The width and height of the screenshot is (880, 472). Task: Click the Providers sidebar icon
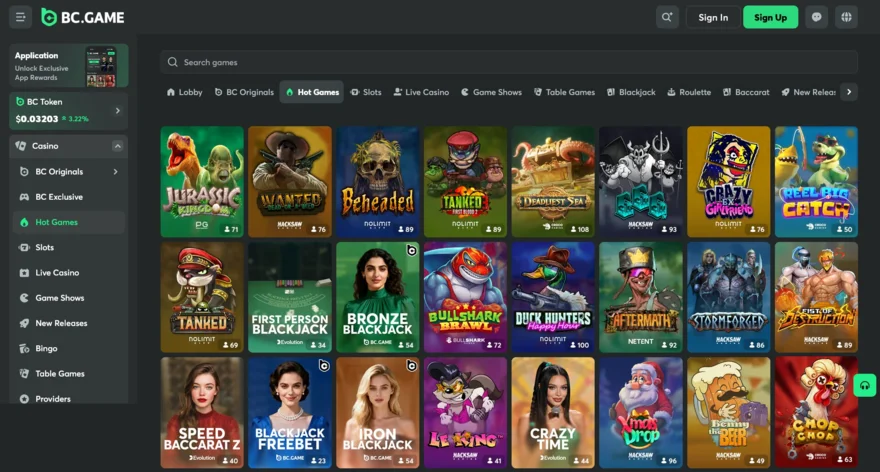click(x=24, y=399)
